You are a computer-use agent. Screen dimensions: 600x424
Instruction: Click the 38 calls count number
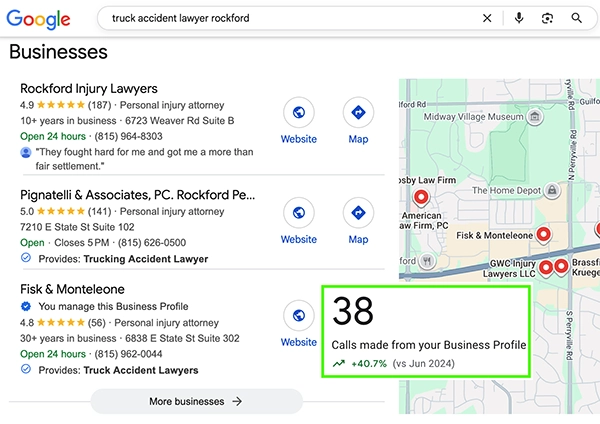[x=353, y=311]
